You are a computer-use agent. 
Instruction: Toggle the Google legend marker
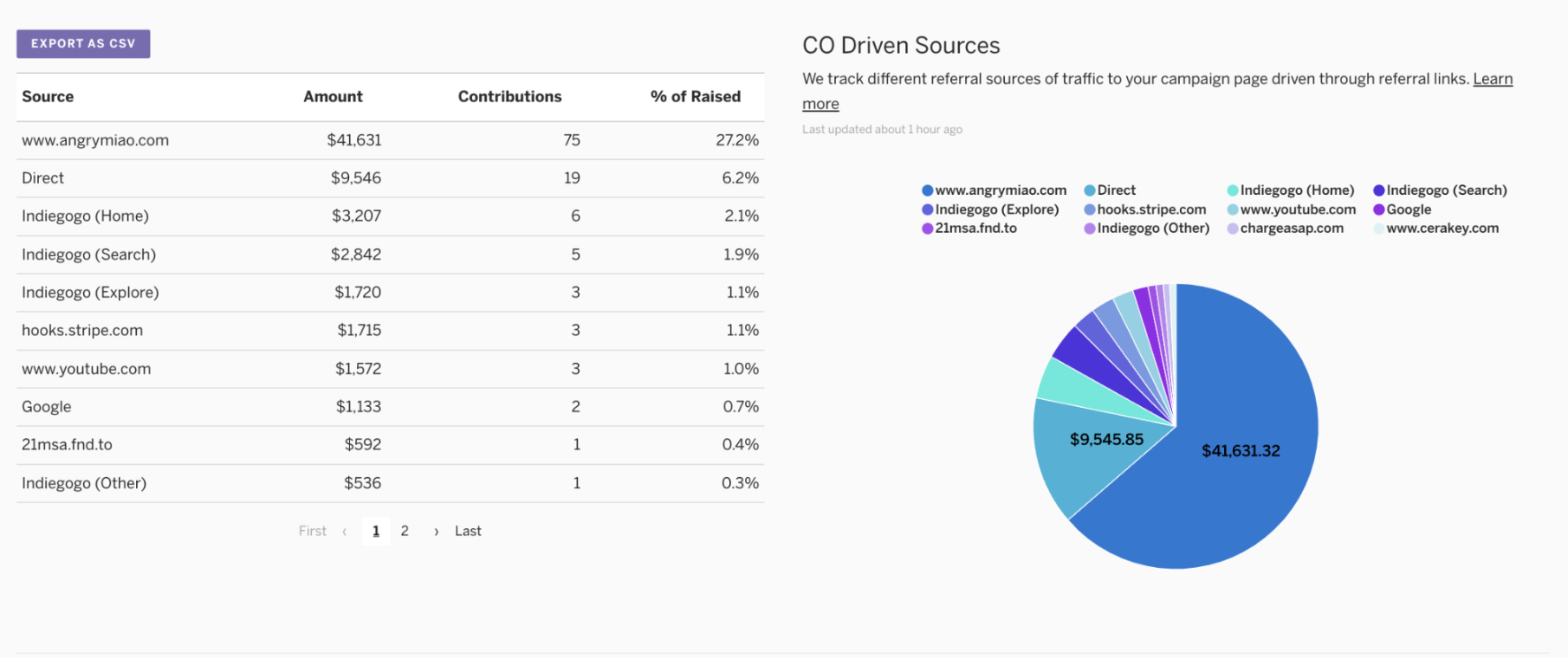click(1379, 210)
